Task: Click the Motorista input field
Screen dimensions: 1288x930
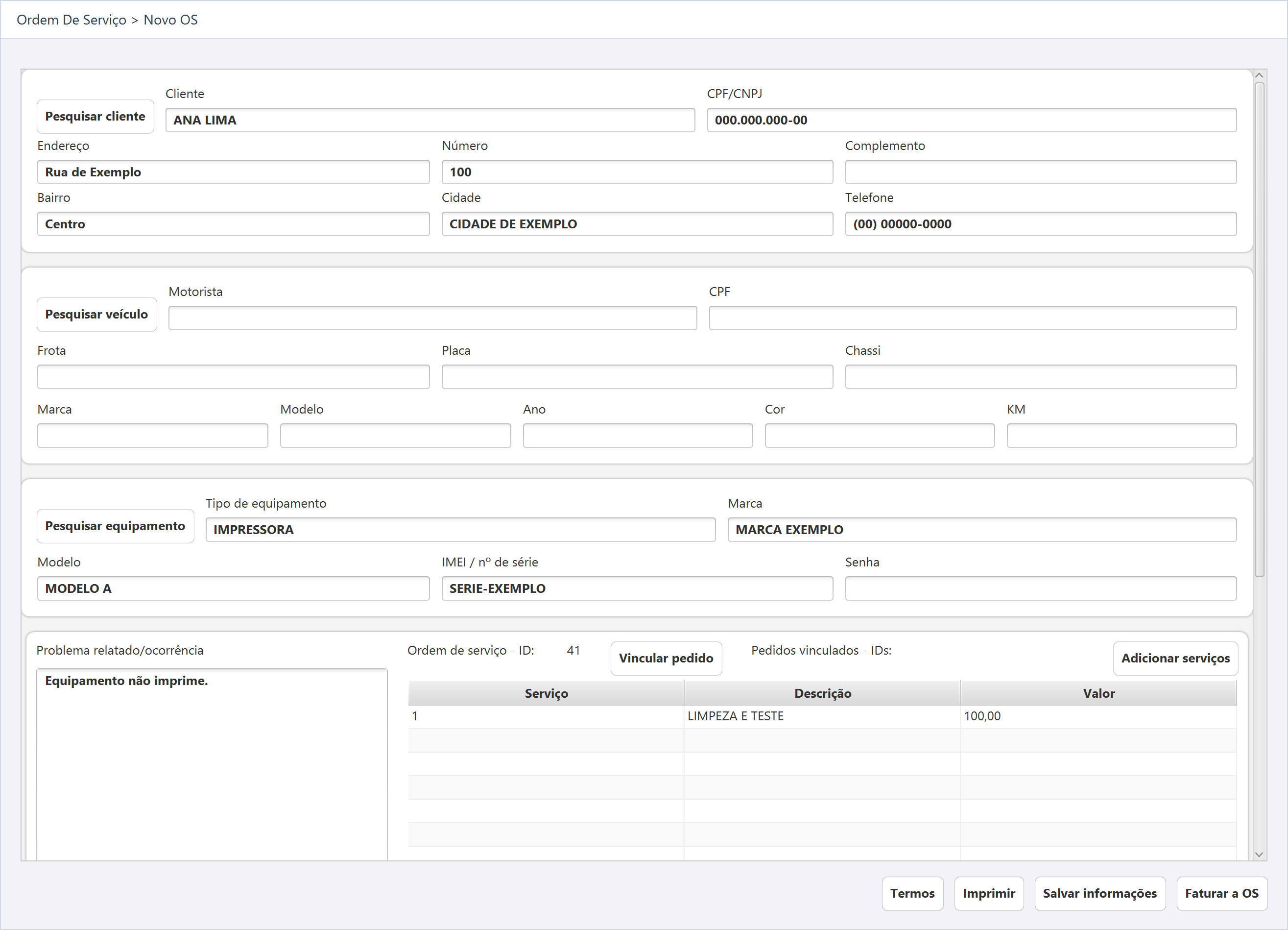Action: [x=432, y=318]
